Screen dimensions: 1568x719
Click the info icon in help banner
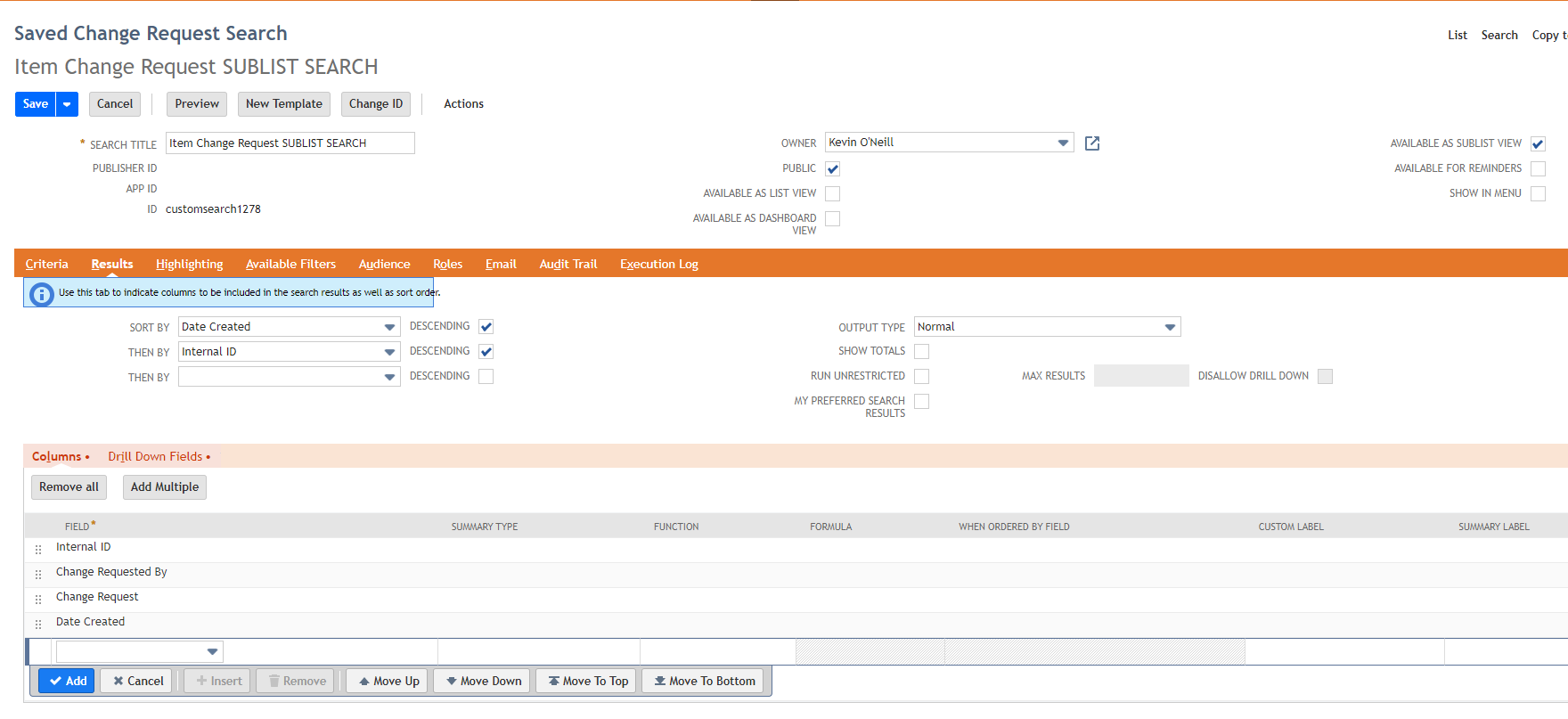coord(41,293)
